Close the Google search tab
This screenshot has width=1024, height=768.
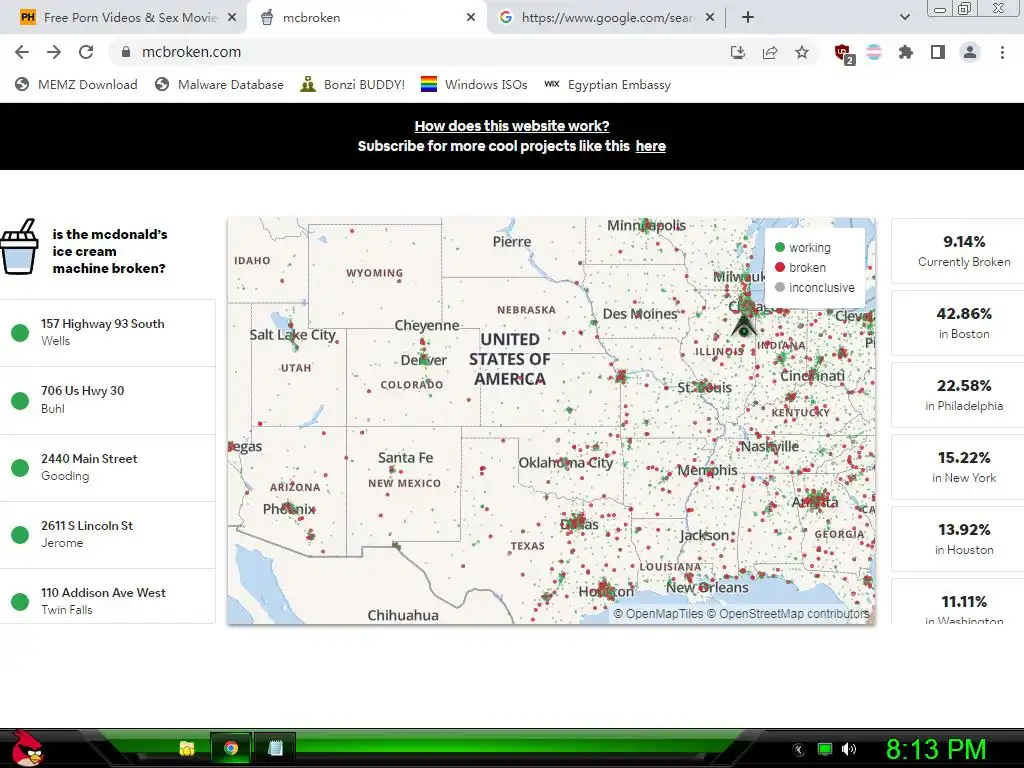click(x=711, y=18)
